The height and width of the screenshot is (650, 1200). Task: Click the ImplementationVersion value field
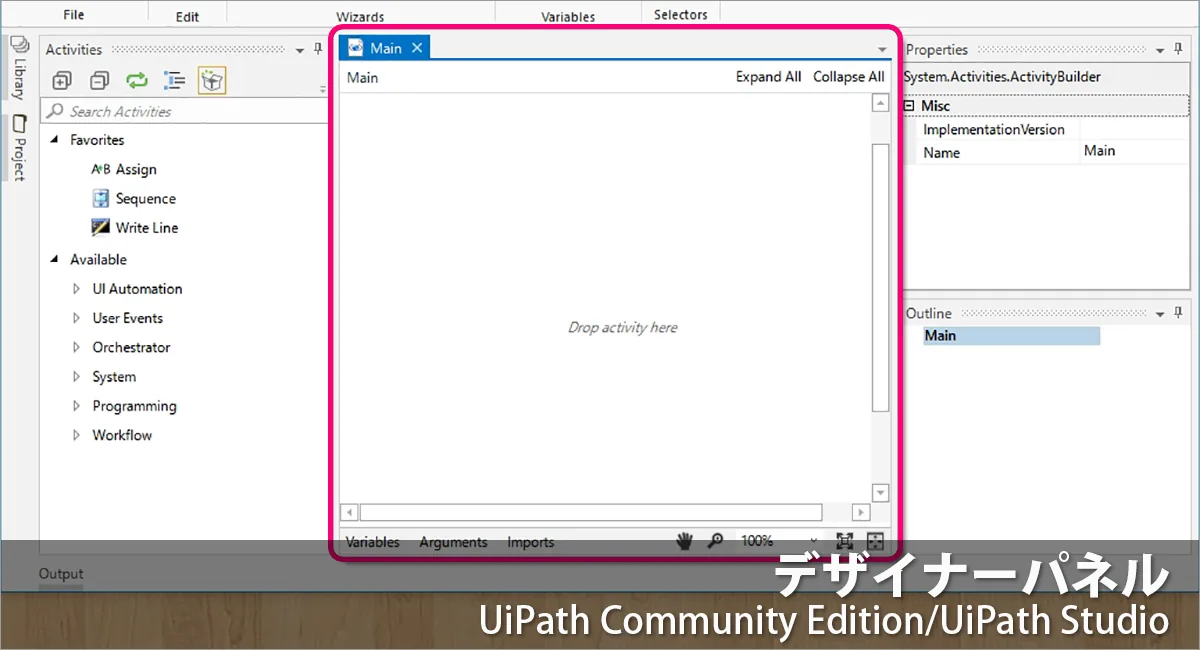coord(1135,129)
